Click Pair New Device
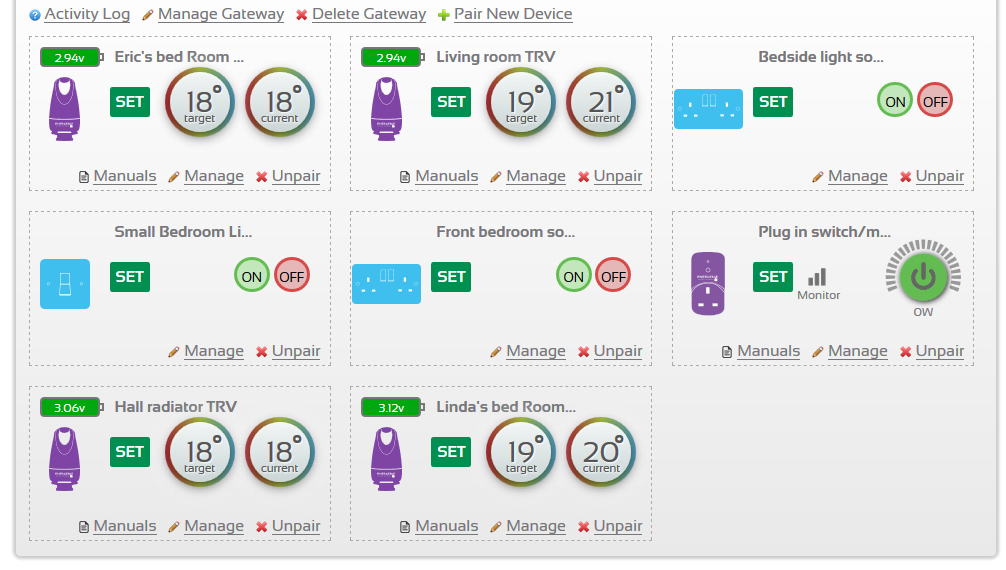1006x570 pixels. pyautogui.click(x=513, y=14)
